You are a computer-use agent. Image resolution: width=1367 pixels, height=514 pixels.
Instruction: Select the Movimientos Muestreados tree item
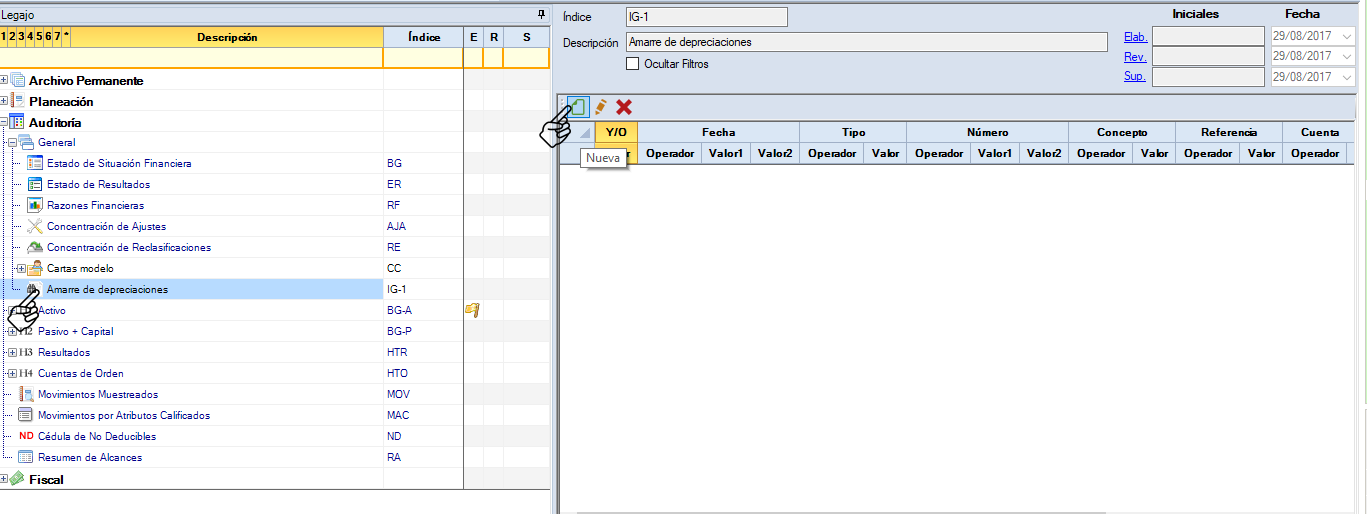pos(97,394)
